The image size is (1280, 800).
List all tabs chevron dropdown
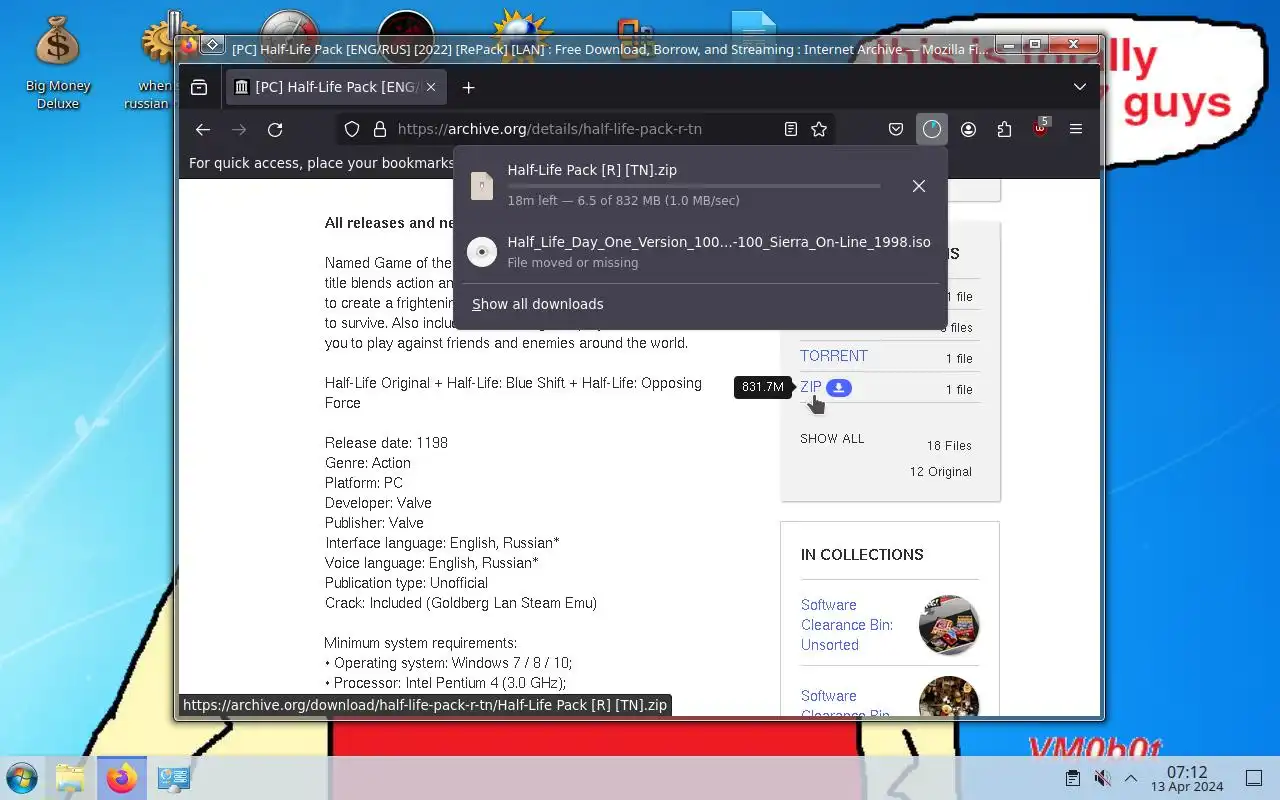1080,87
